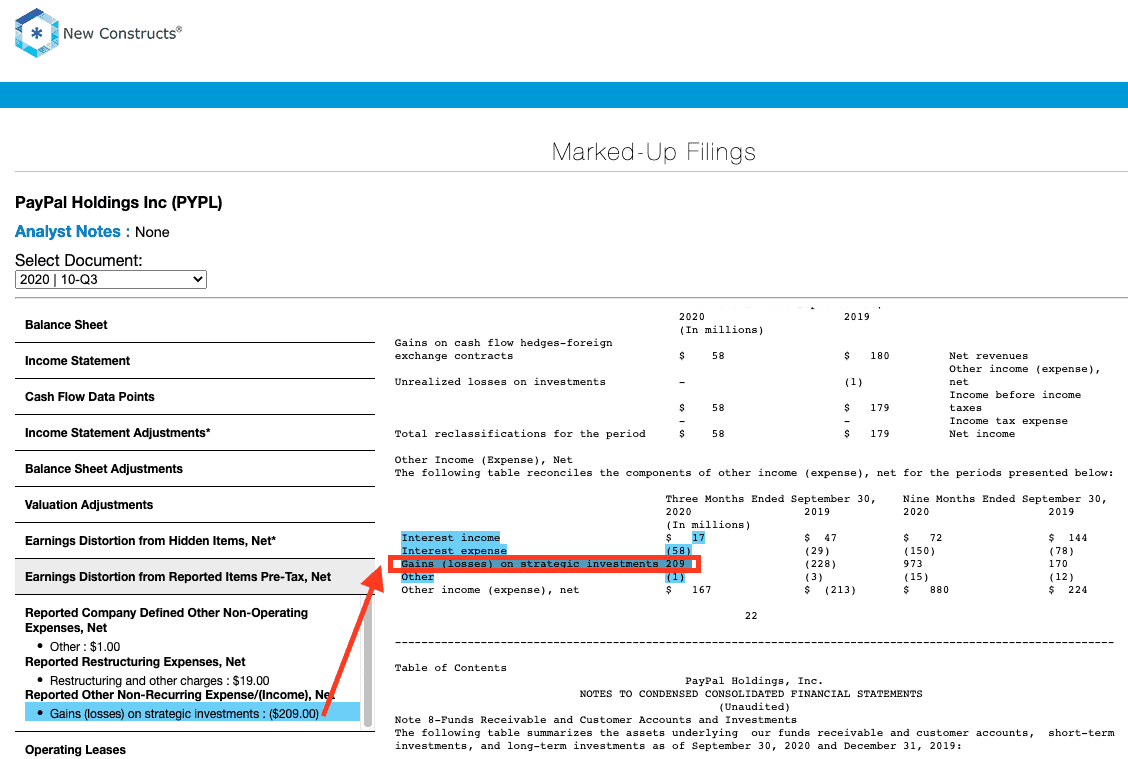The height and width of the screenshot is (759, 1128).
Task: Expand Valuation Adjustments section
Action: click(x=195, y=505)
